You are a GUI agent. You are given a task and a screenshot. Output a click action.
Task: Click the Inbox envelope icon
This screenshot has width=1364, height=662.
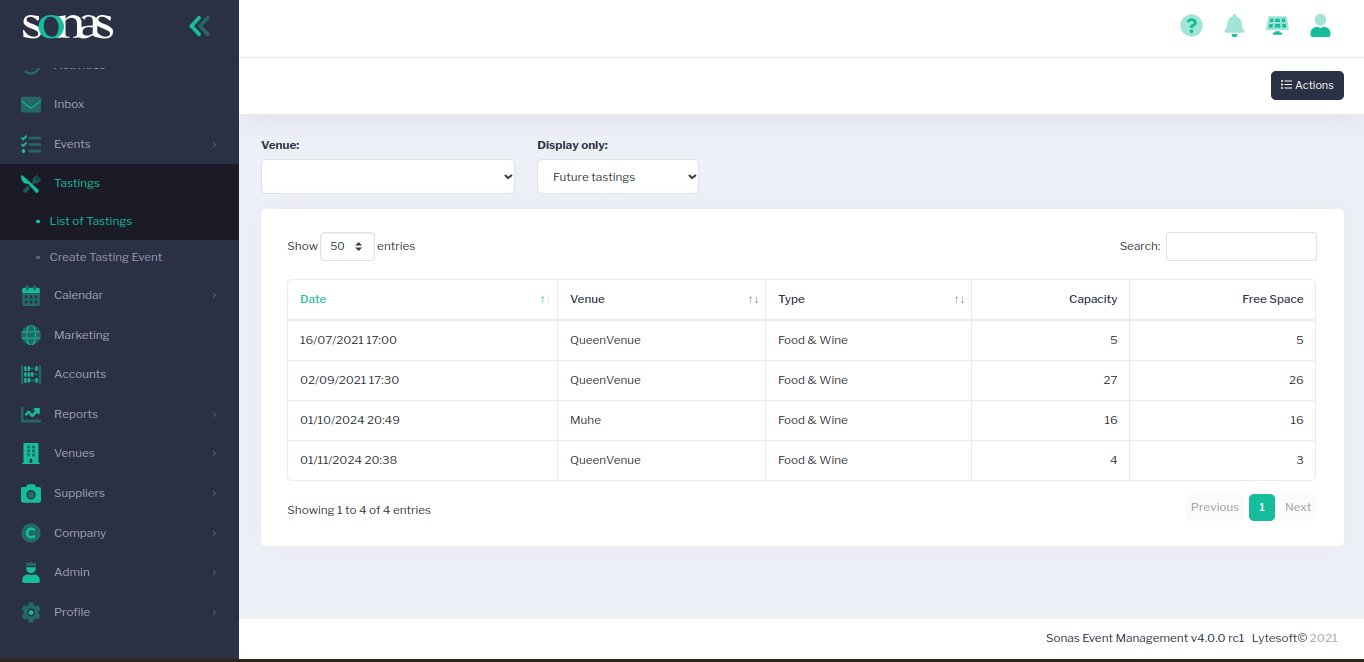(31, 104)
